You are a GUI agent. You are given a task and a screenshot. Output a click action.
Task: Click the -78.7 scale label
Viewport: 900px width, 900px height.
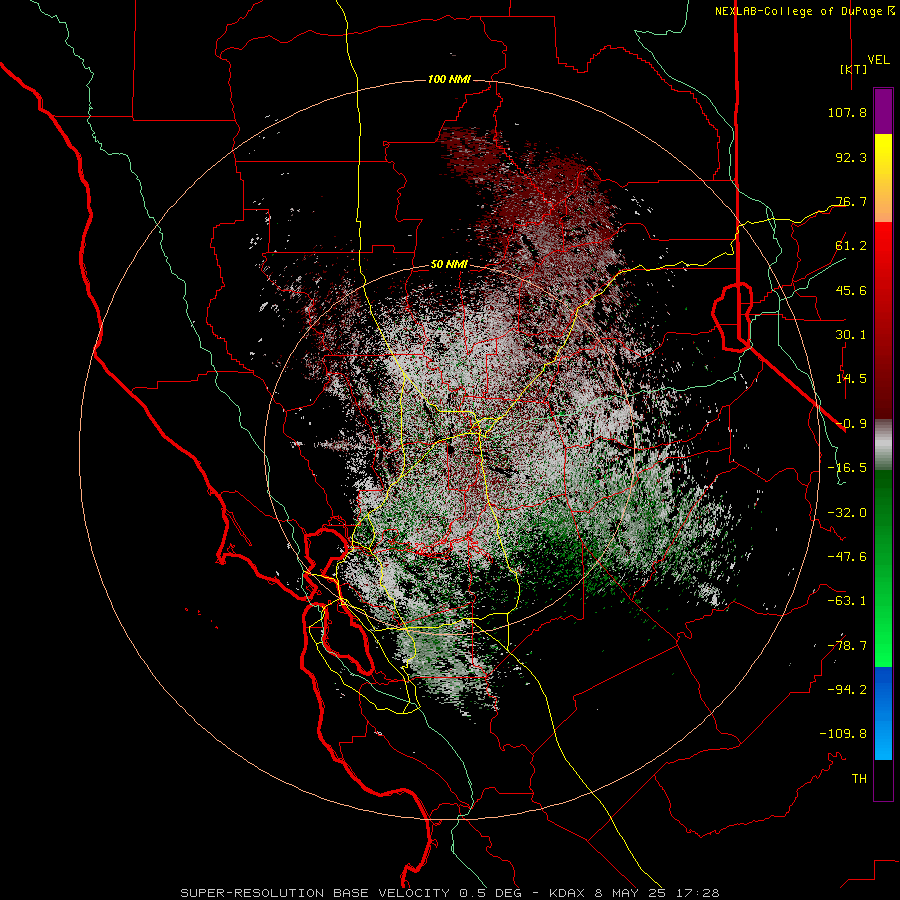click(x=847, y=646)
